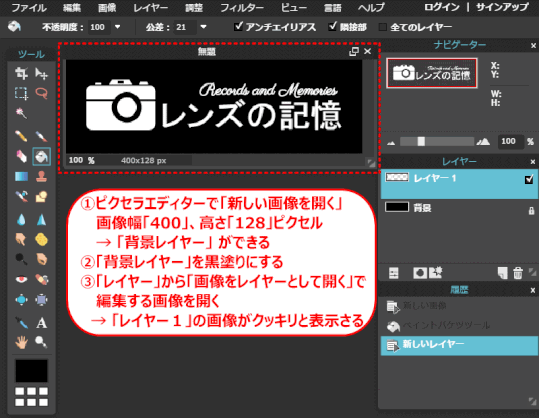Select the Sponge tool

[x=42, y=239]
